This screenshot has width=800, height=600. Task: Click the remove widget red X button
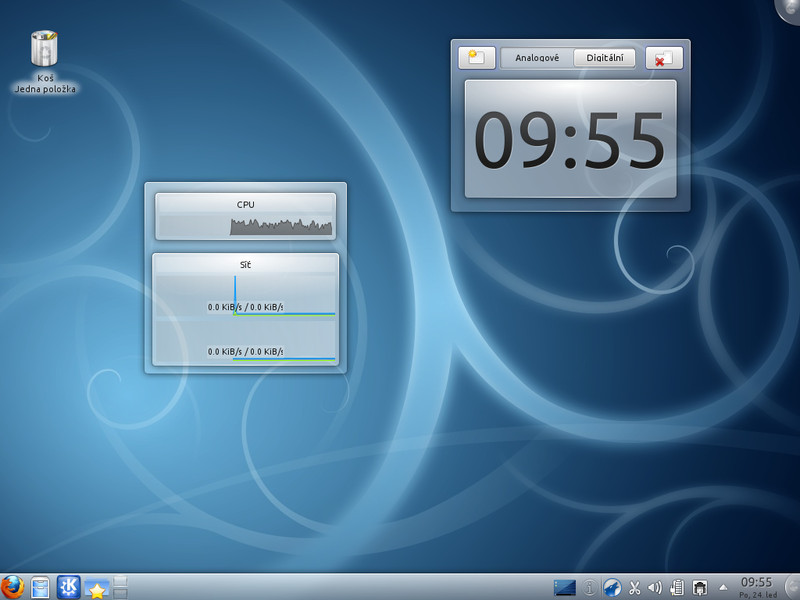[664, 58]
